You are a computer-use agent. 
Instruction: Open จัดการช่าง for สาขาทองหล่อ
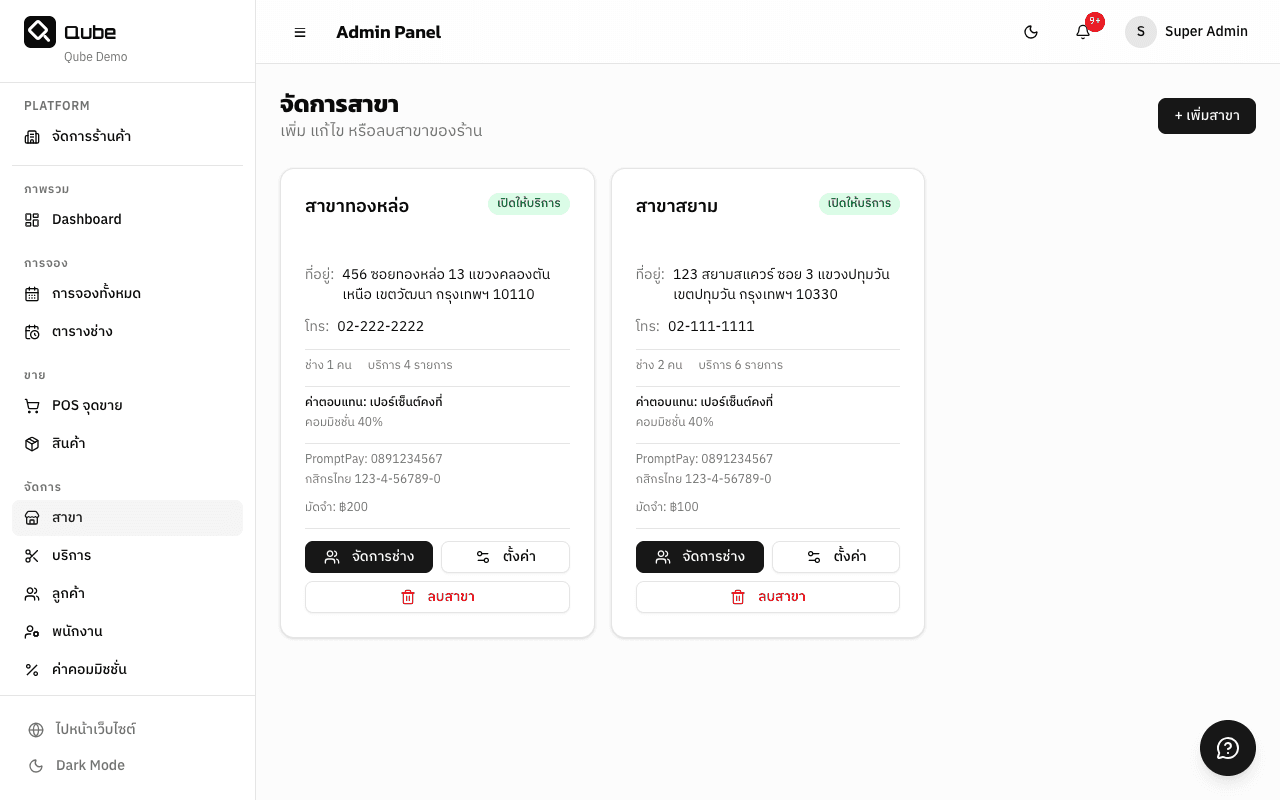(x=369, y=557)
